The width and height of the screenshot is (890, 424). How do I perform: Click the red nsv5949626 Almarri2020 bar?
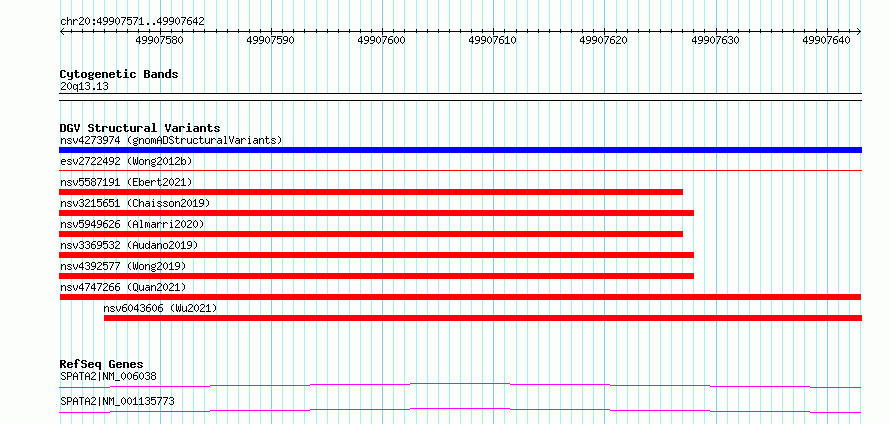371,234
